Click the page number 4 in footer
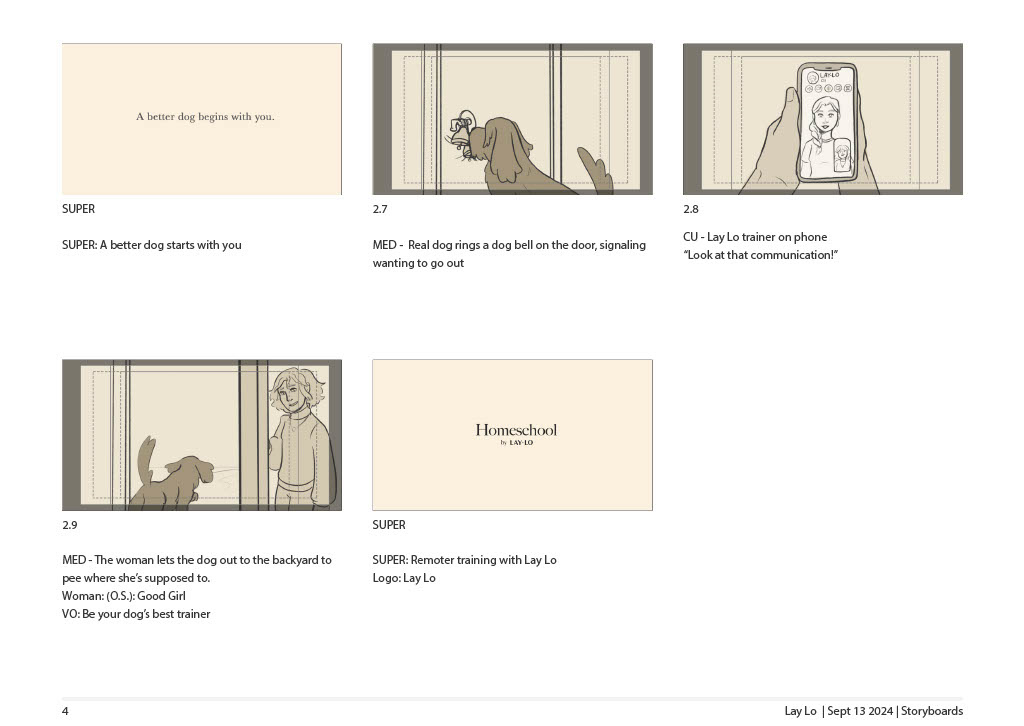1024x726 pixels. coord(65,711)
